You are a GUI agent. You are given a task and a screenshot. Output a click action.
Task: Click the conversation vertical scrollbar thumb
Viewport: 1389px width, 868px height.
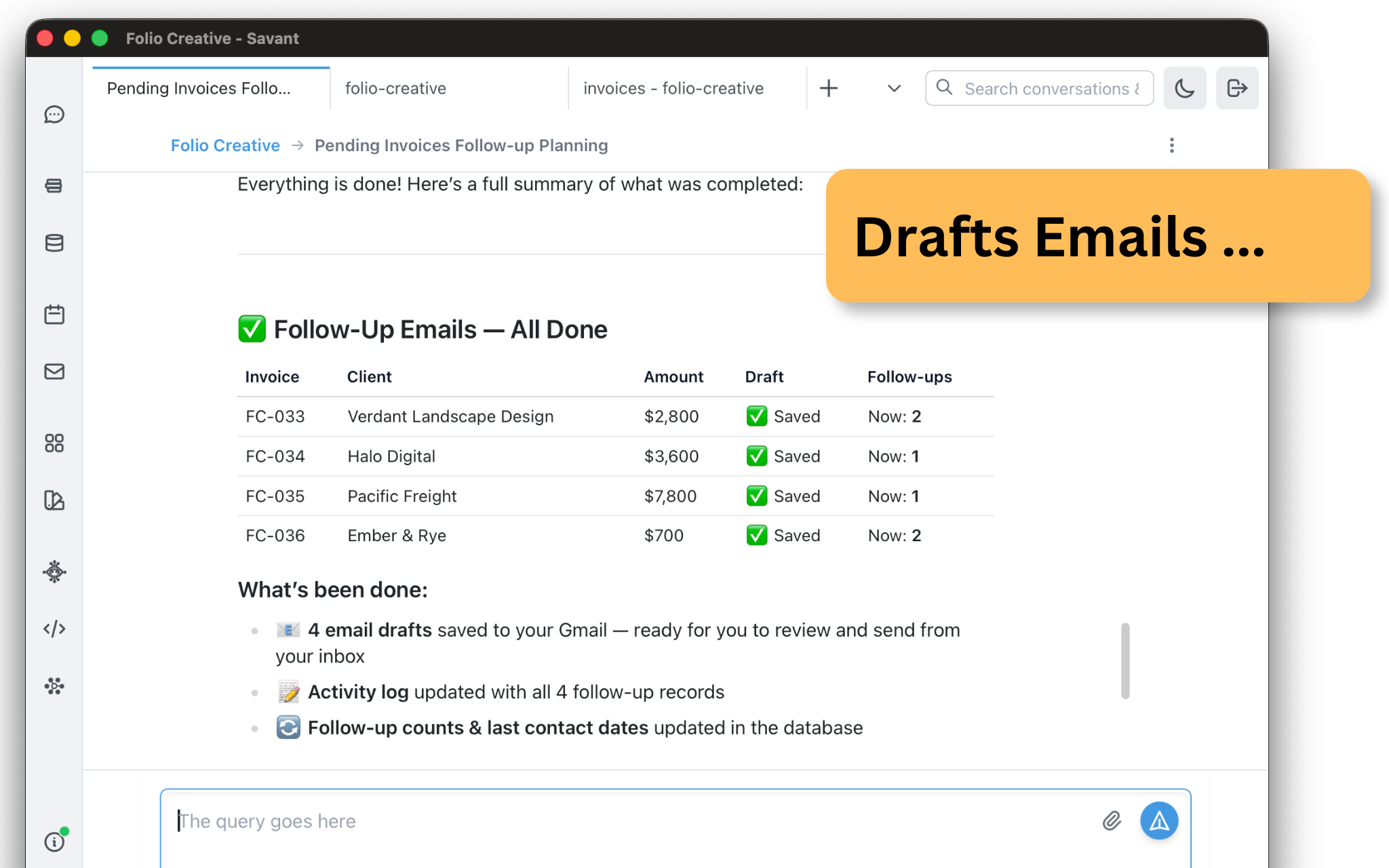[x=1125, y=660]
